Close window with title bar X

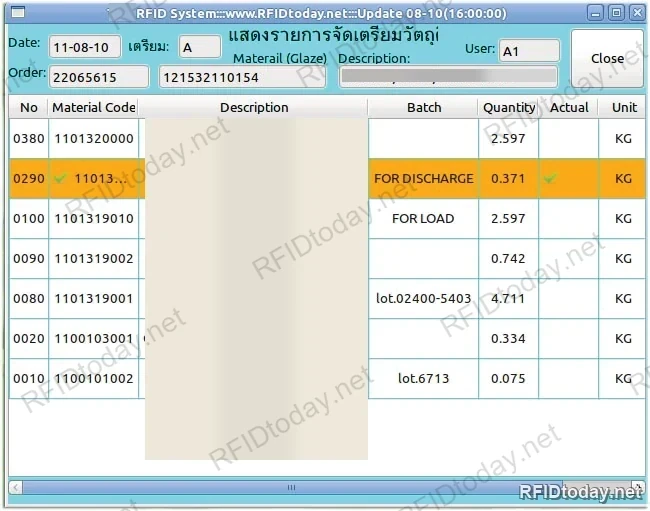637,13
